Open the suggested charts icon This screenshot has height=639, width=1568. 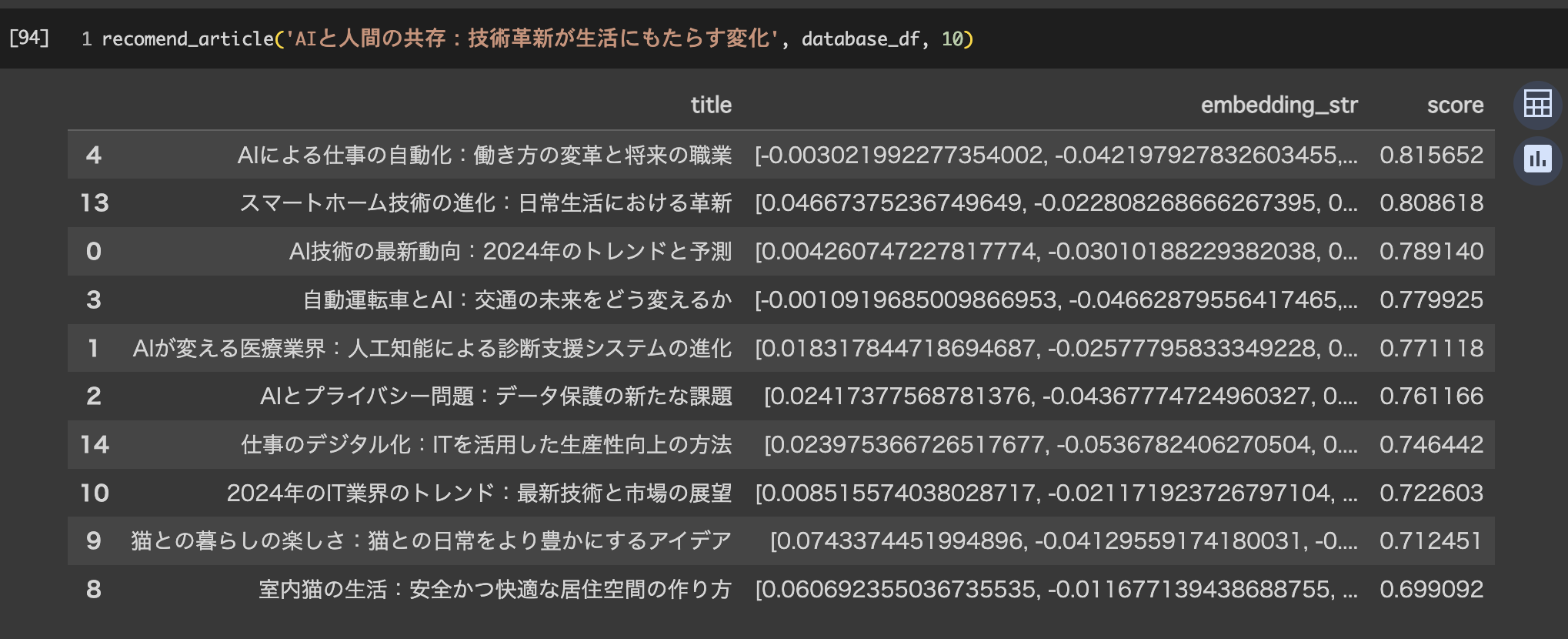pyautogui.click(x=1537, y=159)
